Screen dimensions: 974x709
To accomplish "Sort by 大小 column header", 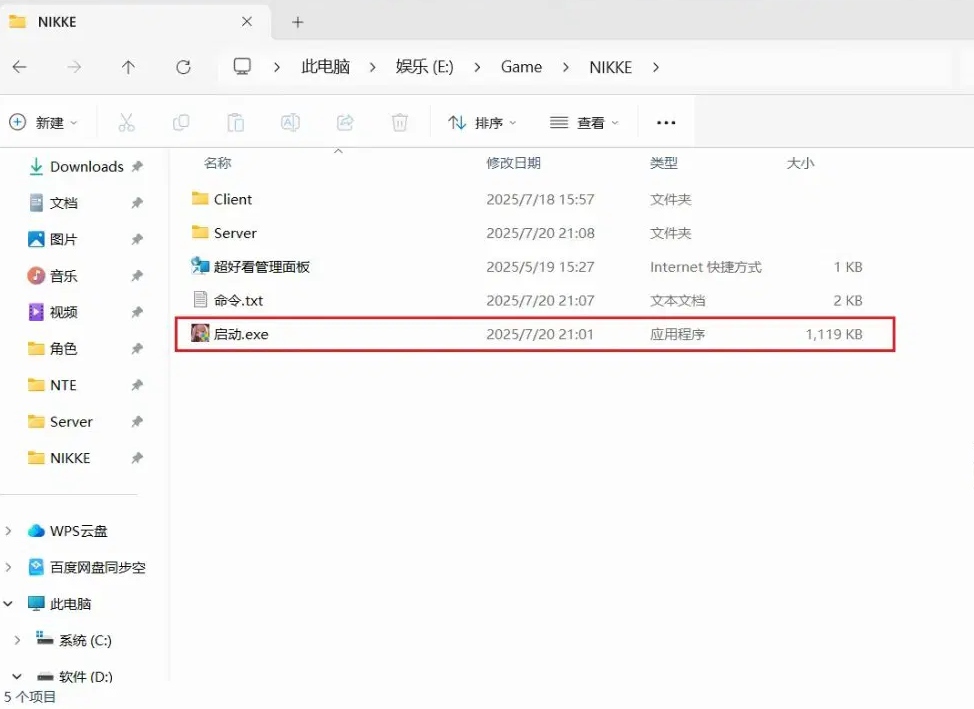I will (x=800, y=163).
